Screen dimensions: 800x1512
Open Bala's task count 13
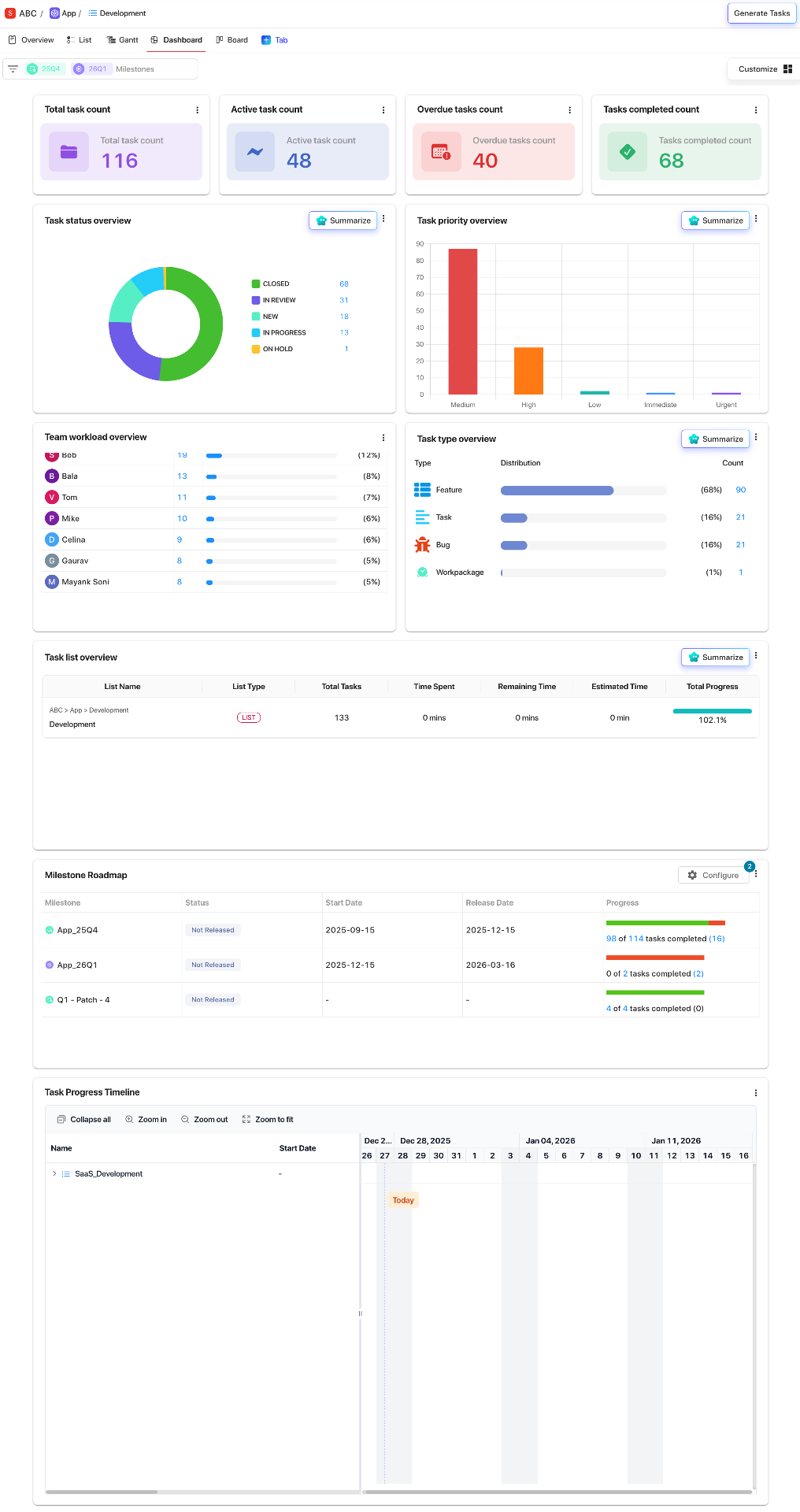pyautogui.click(x=182, y=476)
